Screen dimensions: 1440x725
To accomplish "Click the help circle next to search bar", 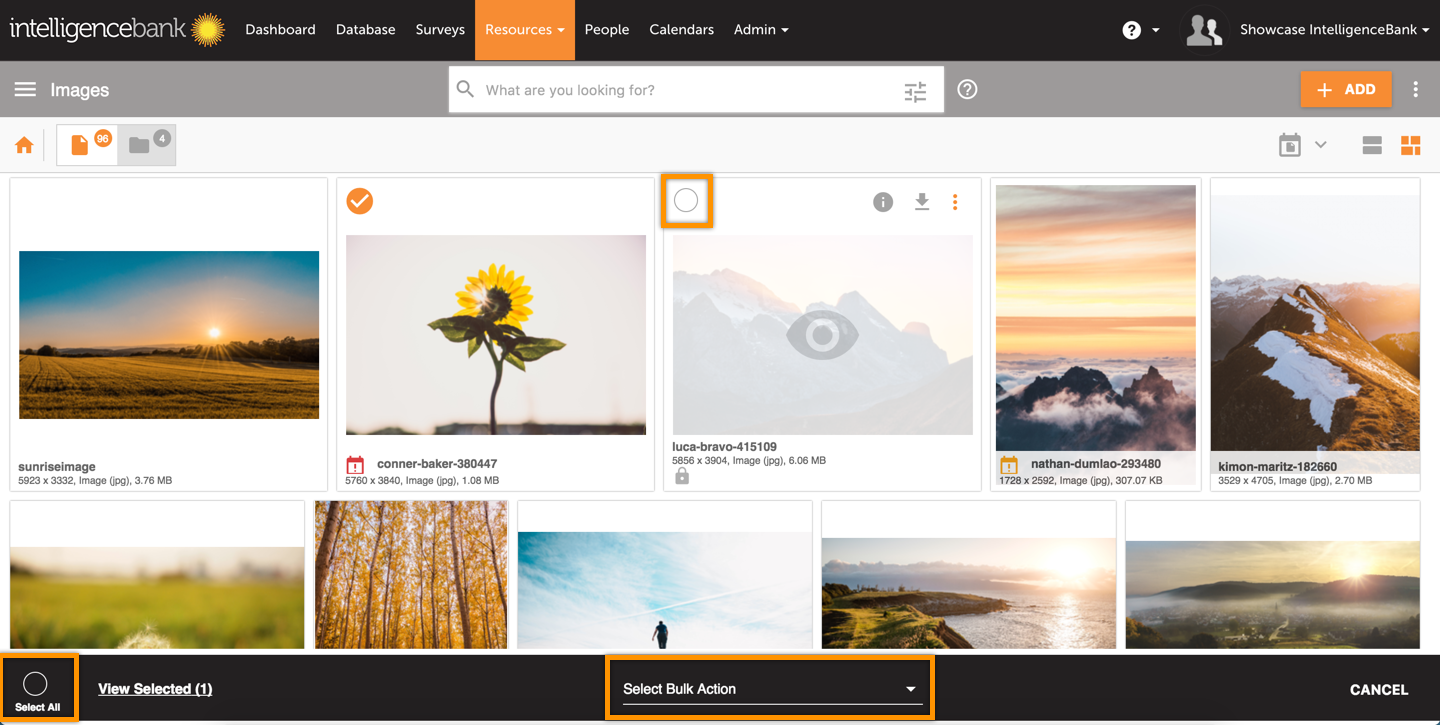I will [967, 90].
